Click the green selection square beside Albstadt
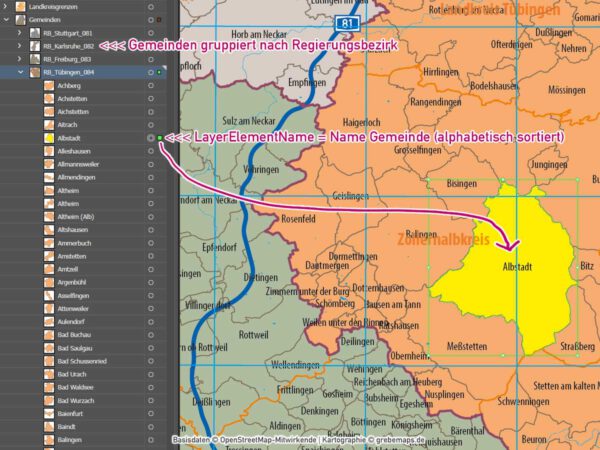 tap(160, 138)
